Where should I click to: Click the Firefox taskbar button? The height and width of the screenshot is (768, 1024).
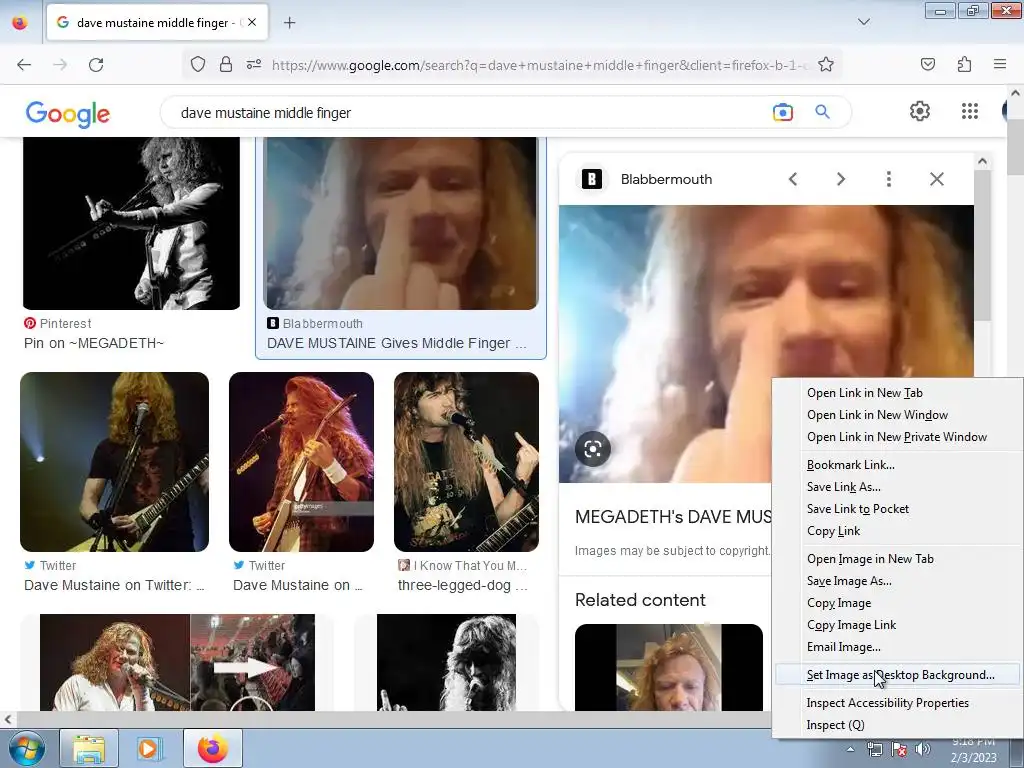tap(213, 748)
